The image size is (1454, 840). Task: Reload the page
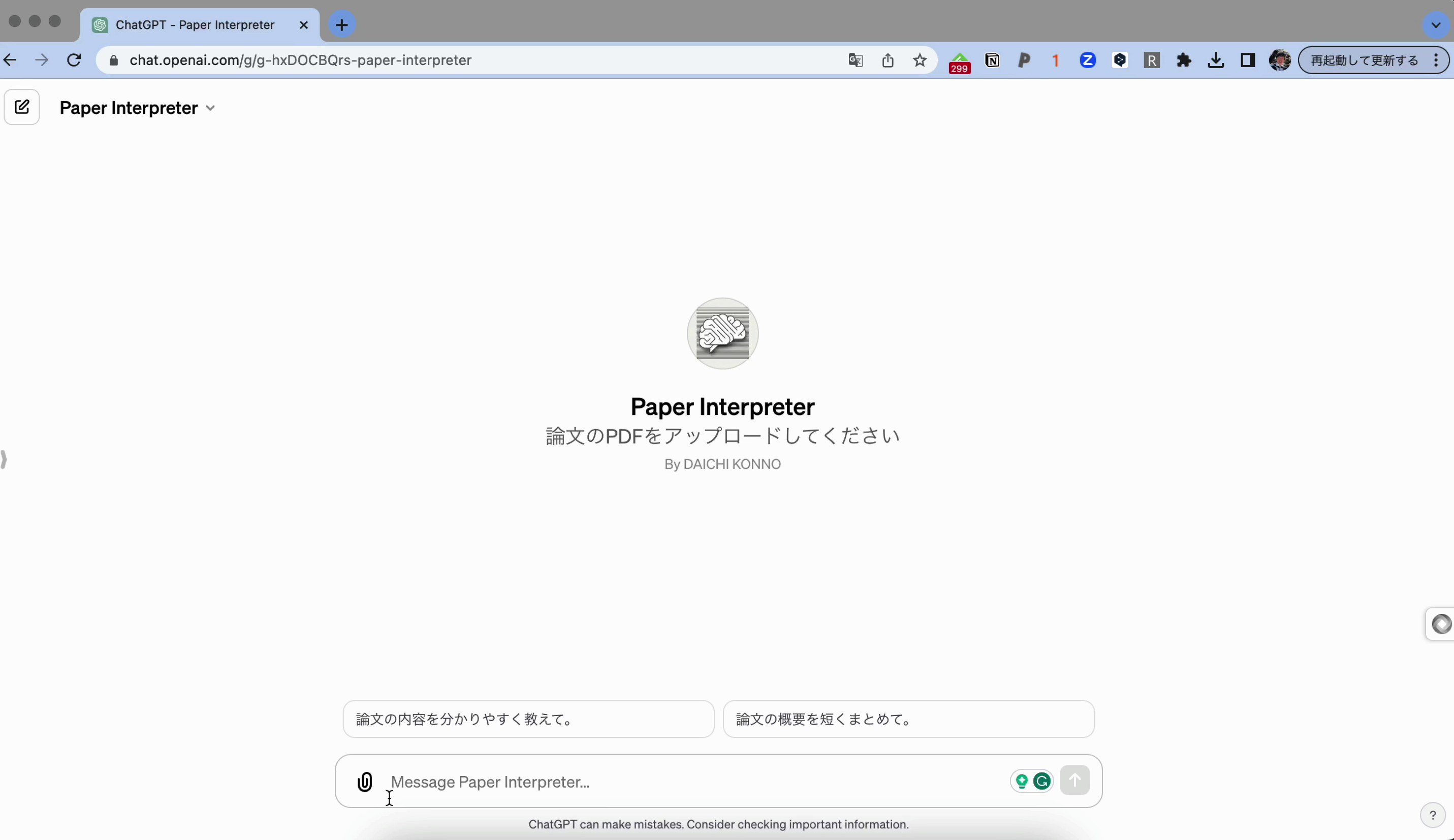(74, 60)
